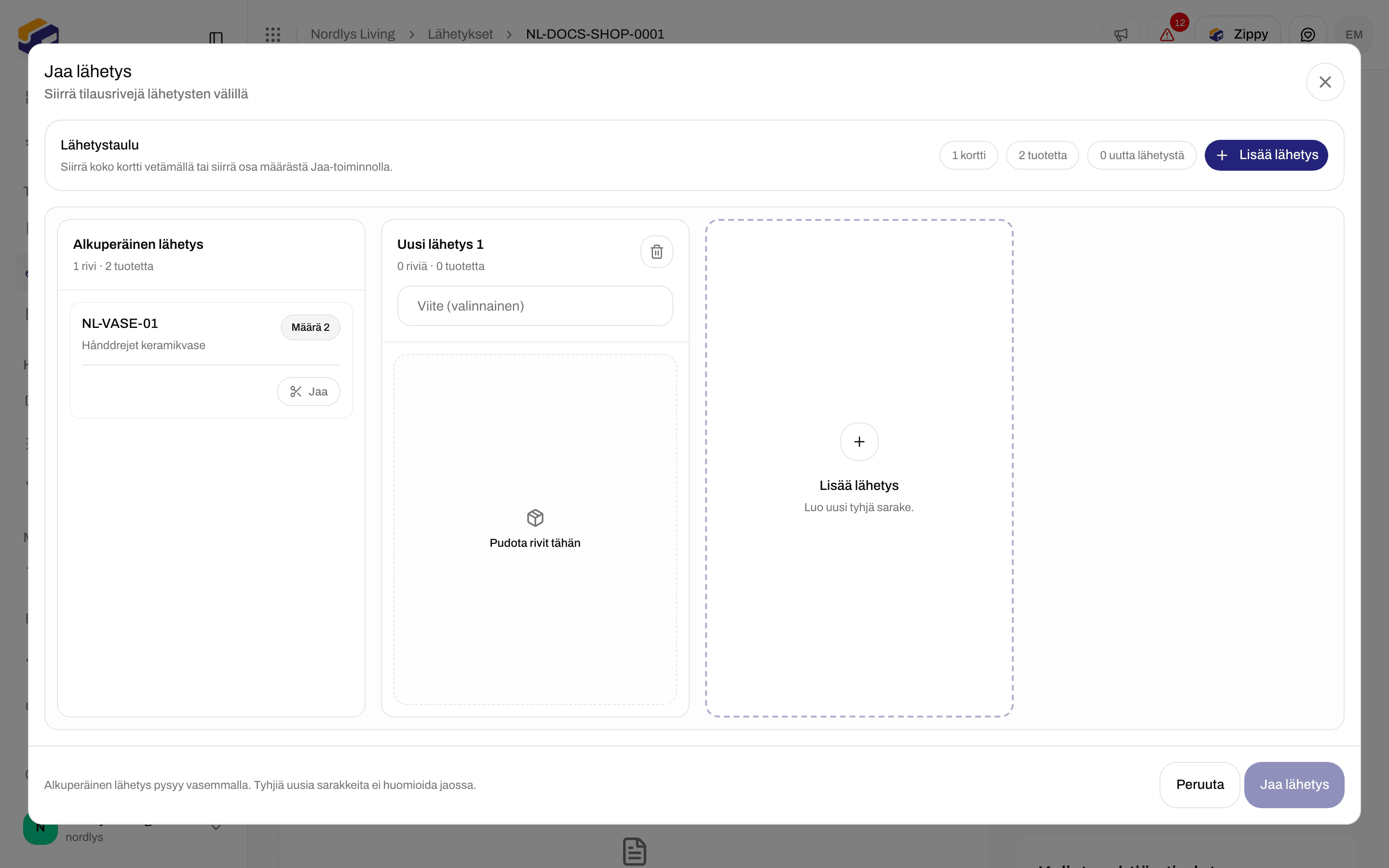Image resolution: width=1389 pixels, height=868 pixels.
Task: Click the document icon behind the dialog
Action: 634,851
